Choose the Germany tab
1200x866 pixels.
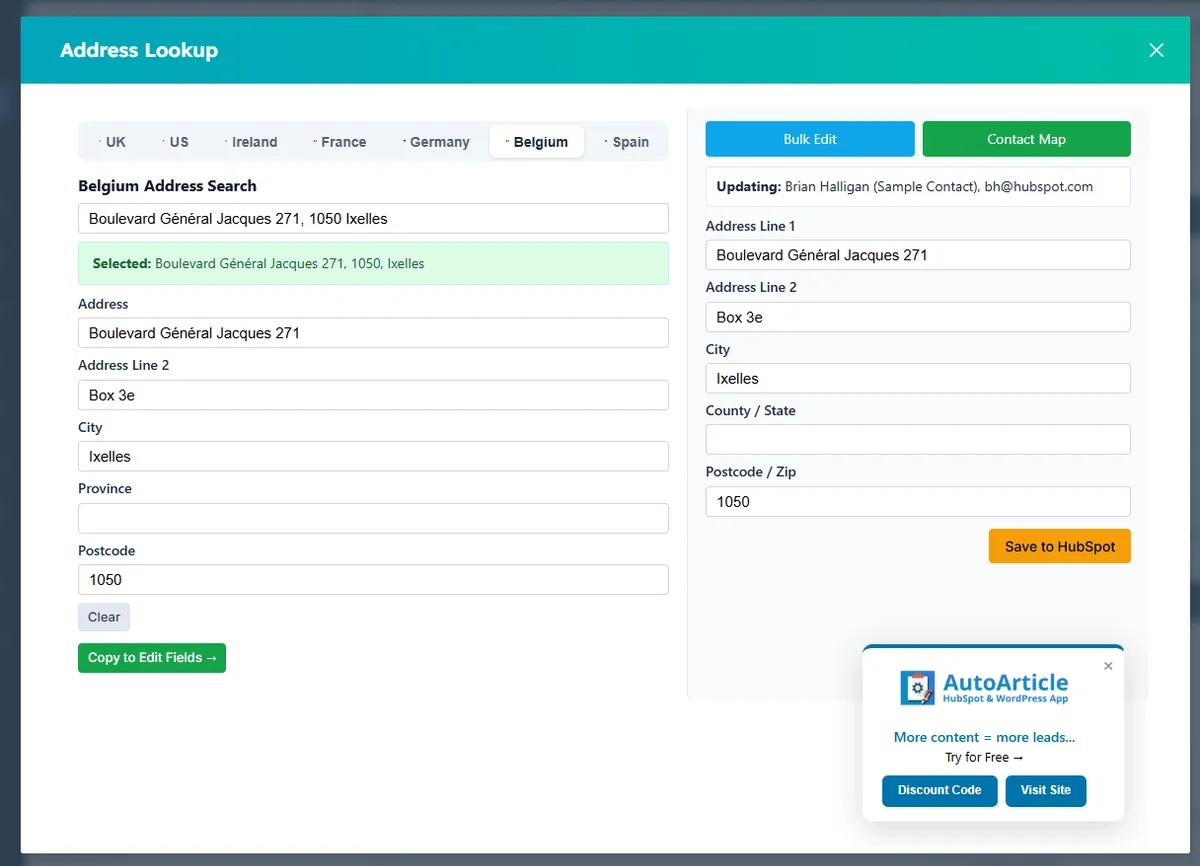pyautogui.click(x=435, y=142)
